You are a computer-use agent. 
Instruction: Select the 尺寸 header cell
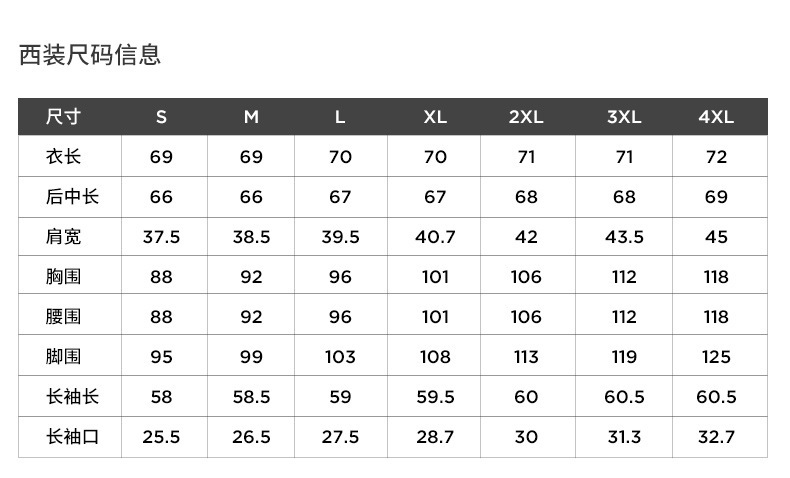(63, 117)
